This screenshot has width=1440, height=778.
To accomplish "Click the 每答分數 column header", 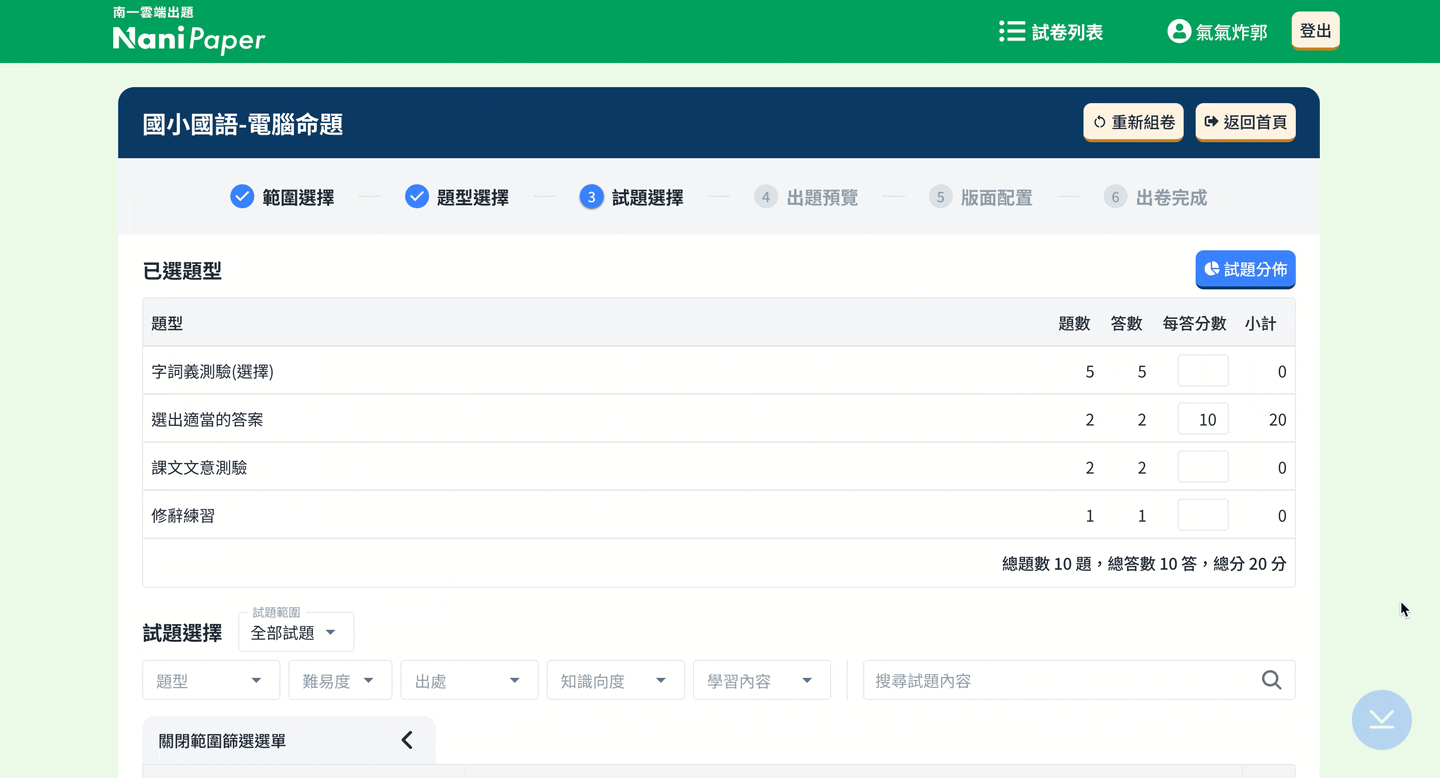I will (1195, 323).
